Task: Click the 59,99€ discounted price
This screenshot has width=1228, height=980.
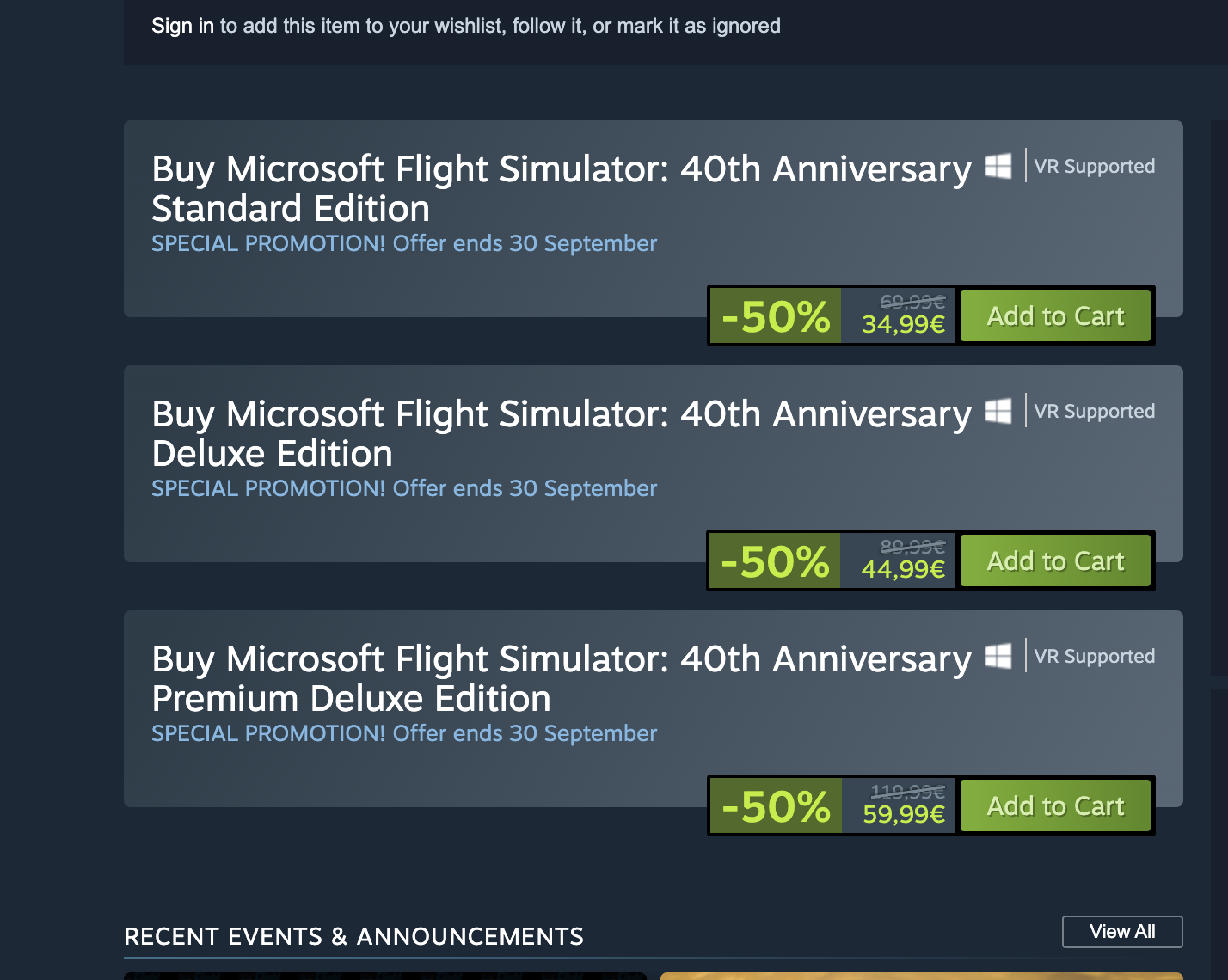Action: pyautogui.click(x=903, y=815)
